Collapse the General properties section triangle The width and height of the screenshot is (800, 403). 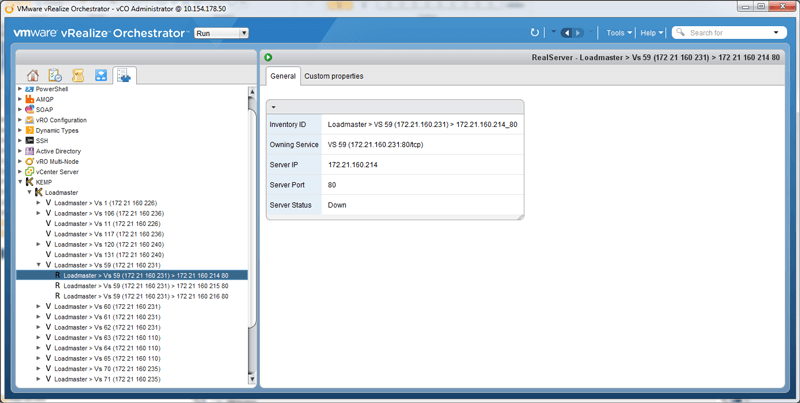273,107
